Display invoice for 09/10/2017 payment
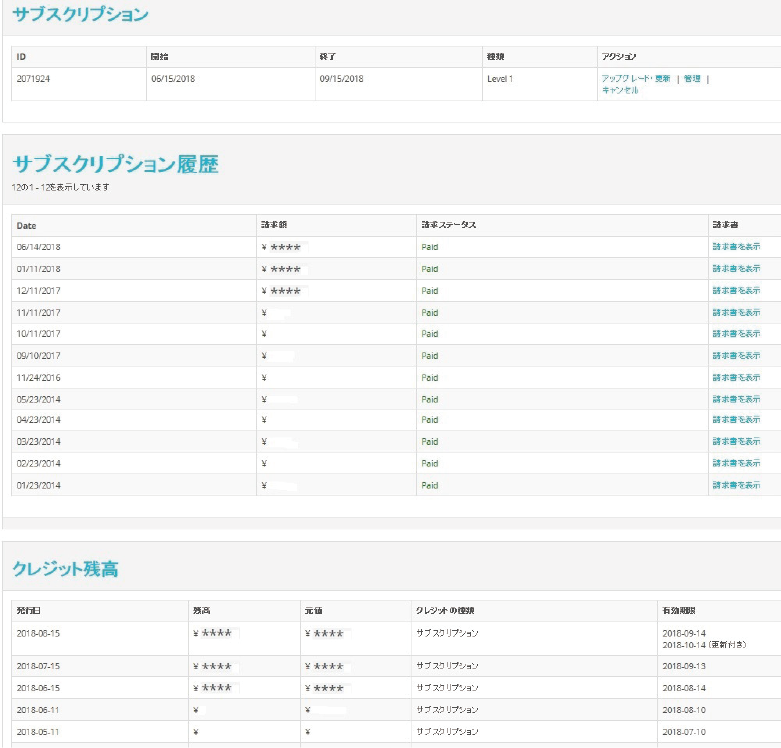This screenshot has height=748, width=781. pyautogui.click(x=736, y=356)
